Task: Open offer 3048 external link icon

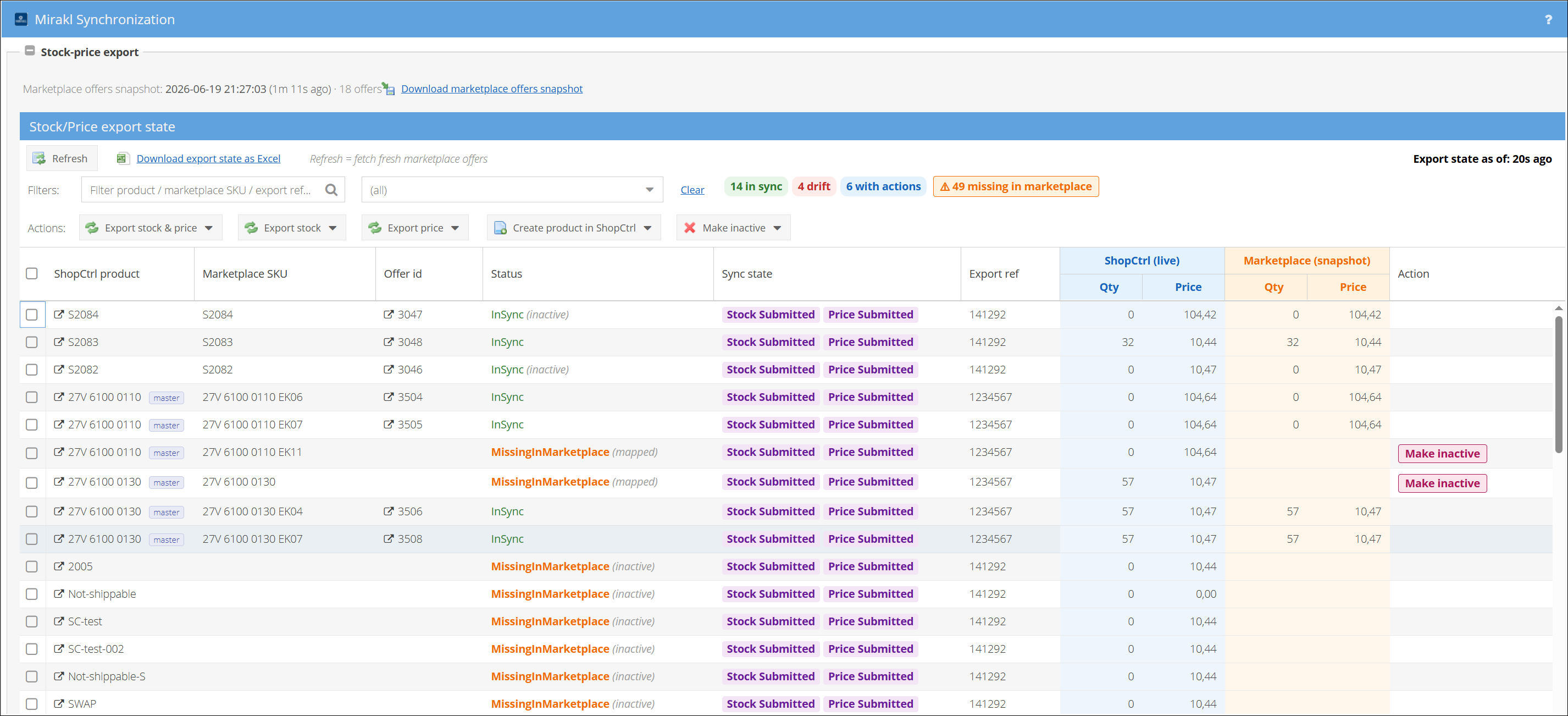Action: (x=389, y=342)
